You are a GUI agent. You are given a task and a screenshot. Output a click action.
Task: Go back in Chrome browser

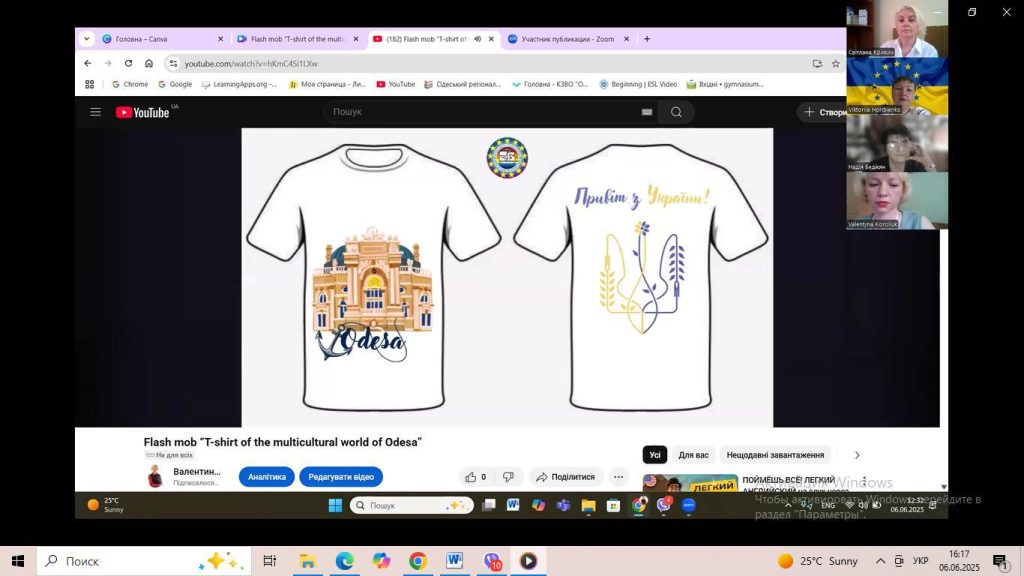click(88, 63)
